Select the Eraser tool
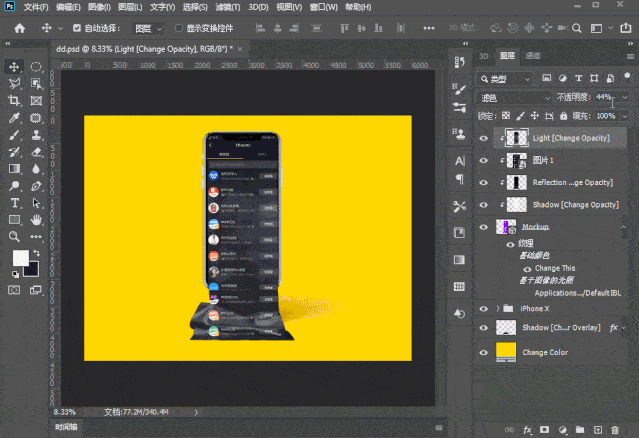Screen dimensions: 639x438 [36, 152]
